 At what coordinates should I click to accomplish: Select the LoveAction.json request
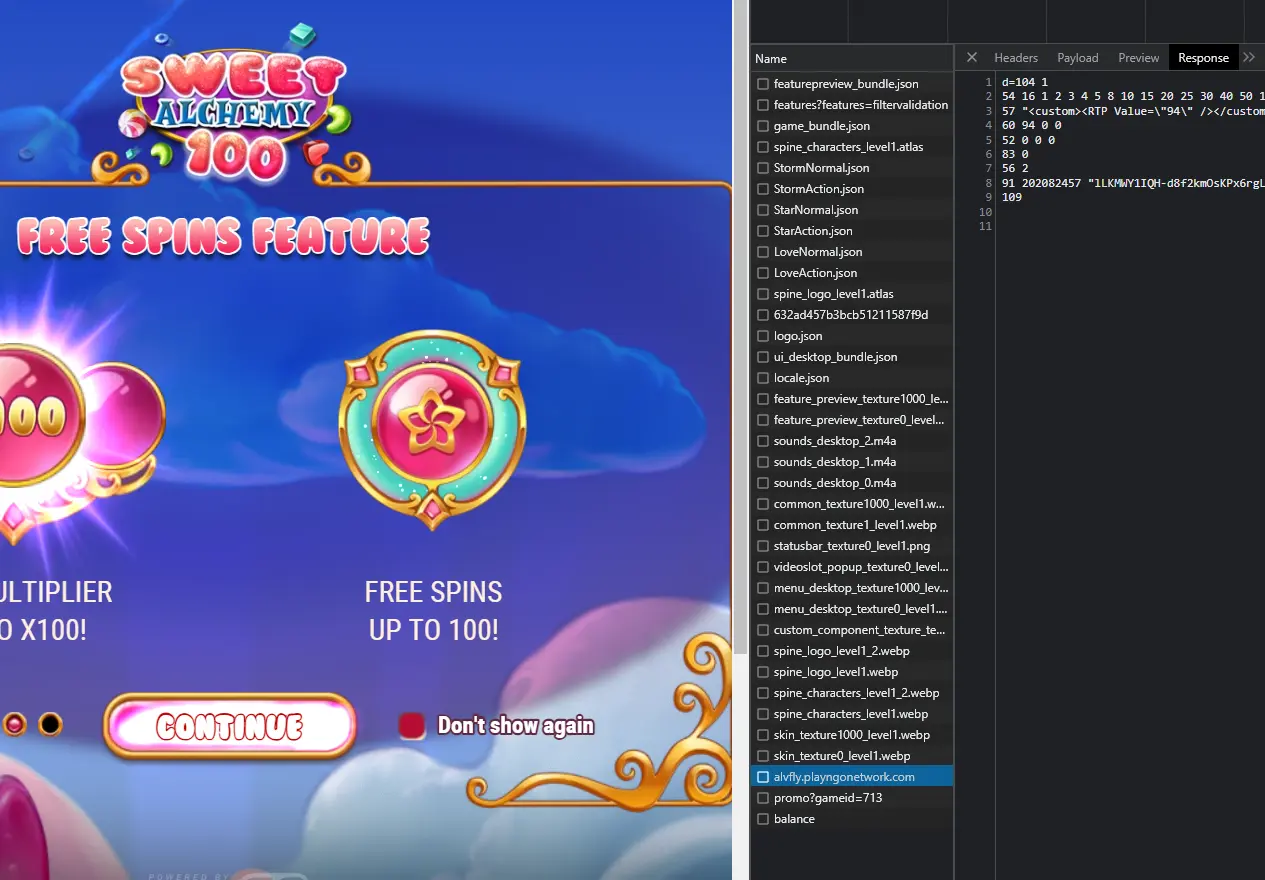pos(851,273)
